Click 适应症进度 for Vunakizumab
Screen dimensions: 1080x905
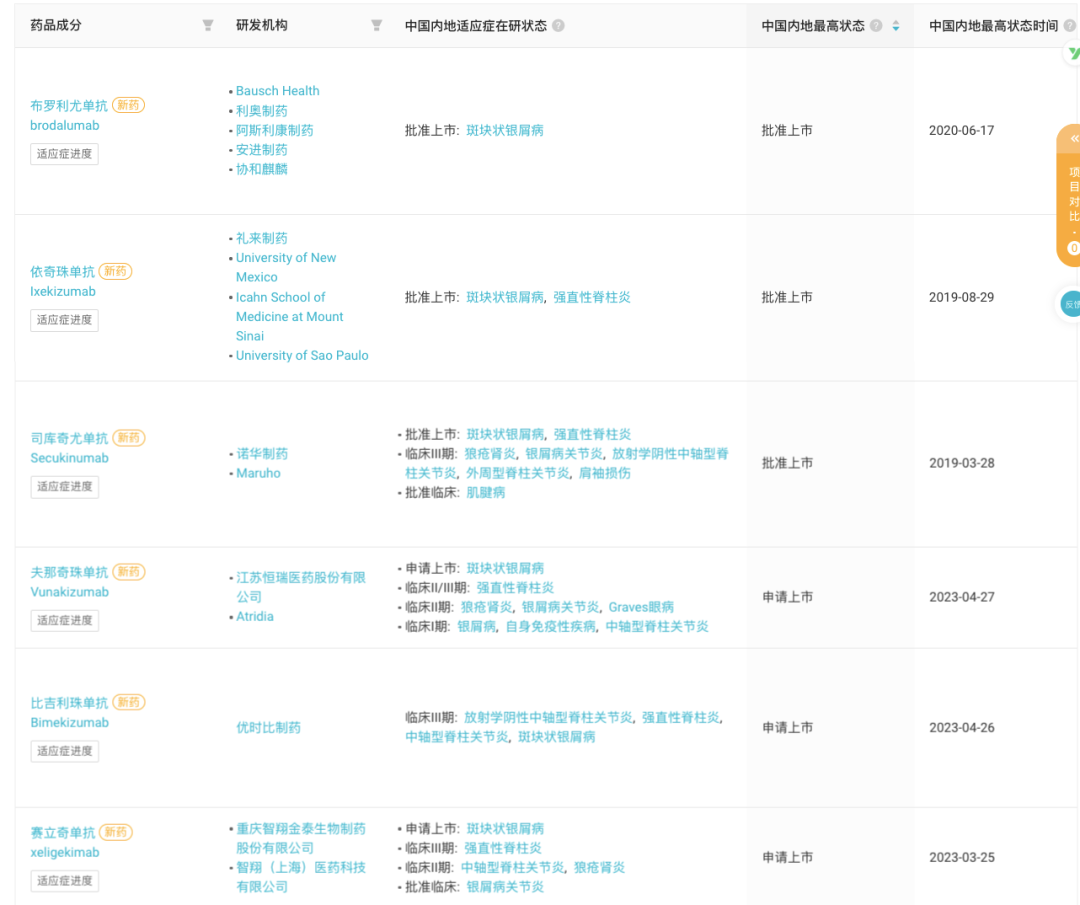[64, 620]
